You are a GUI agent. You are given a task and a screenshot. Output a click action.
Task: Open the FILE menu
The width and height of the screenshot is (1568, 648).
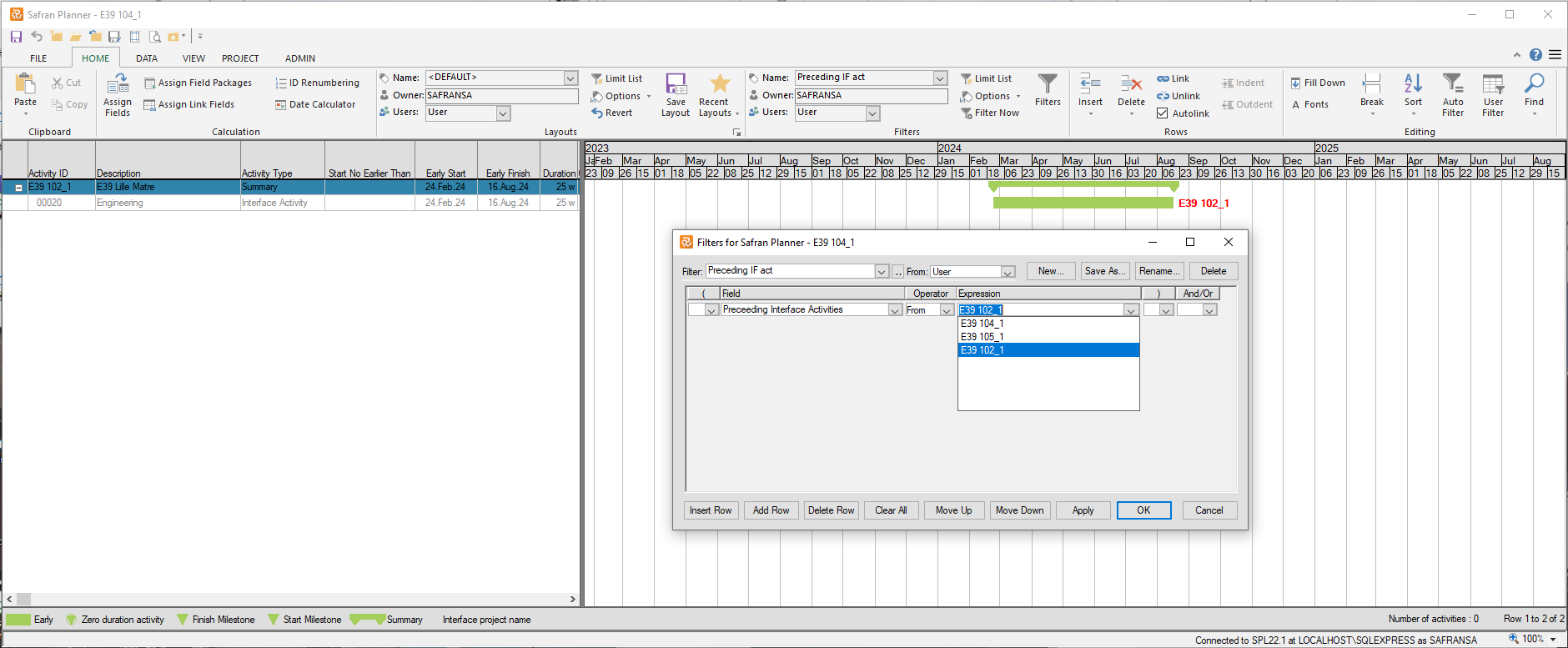tap(38, 58)
